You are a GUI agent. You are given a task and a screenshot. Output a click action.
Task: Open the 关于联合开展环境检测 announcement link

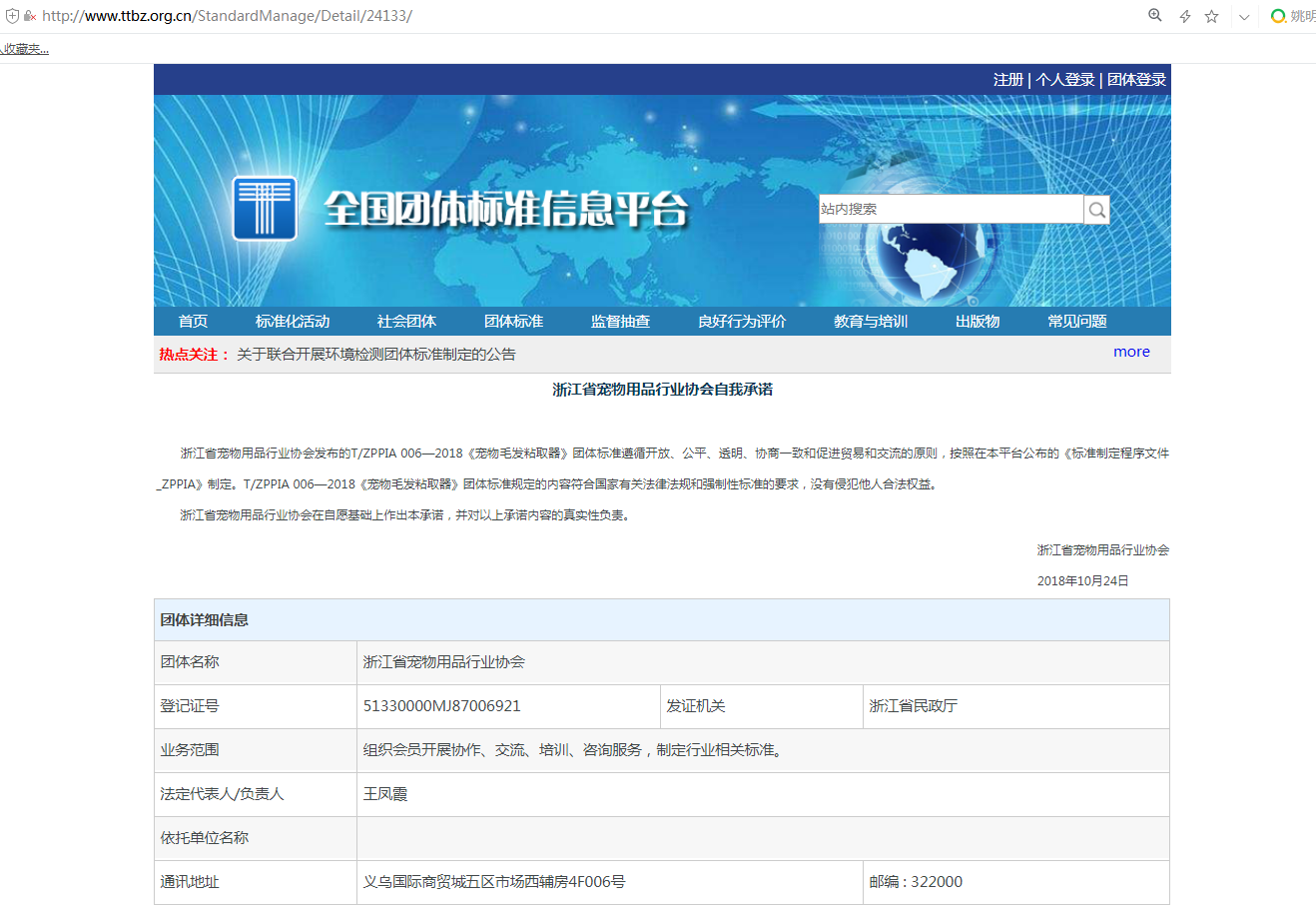[375, 355]
